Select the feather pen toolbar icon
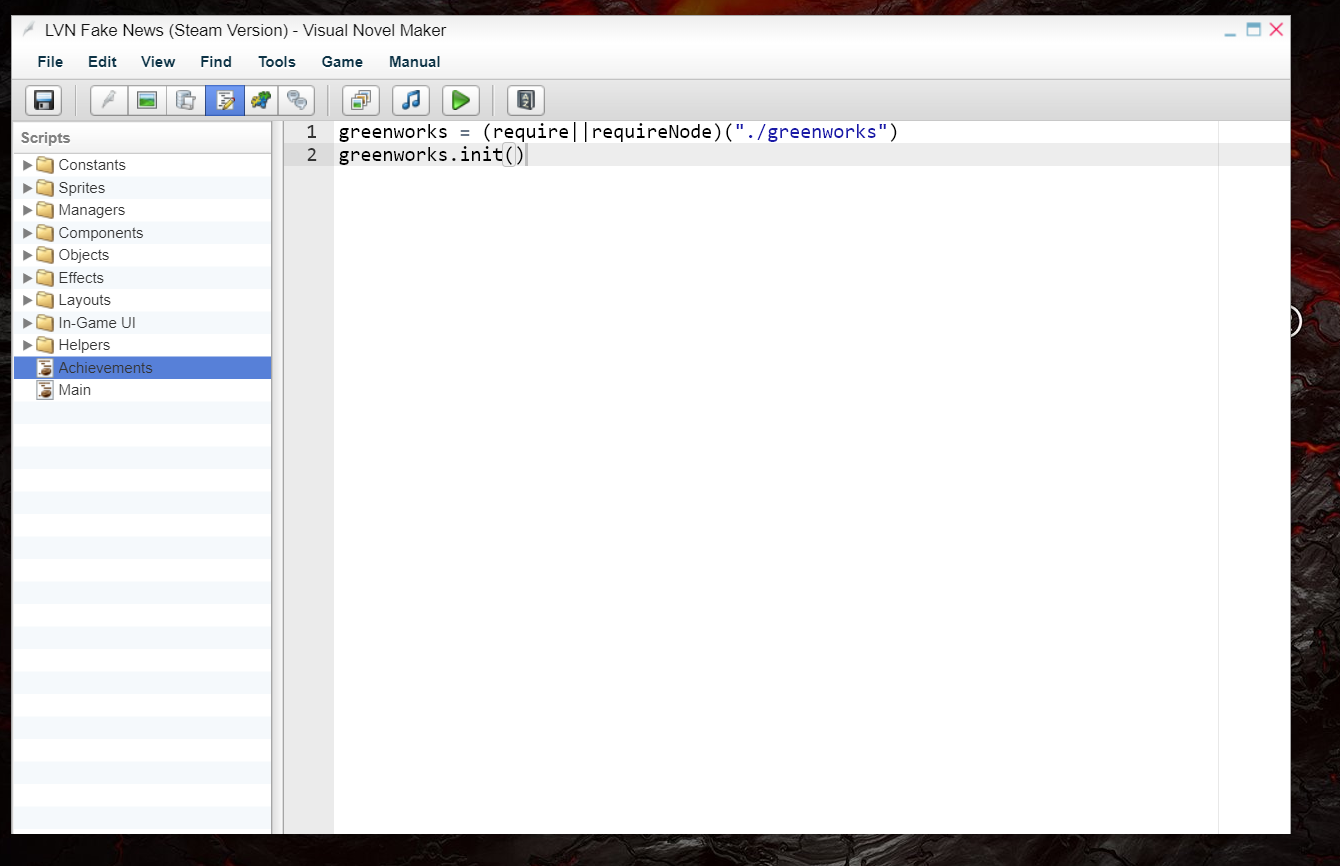Image resolution: width=1340 pixels, height=866 pixels. 109,100
